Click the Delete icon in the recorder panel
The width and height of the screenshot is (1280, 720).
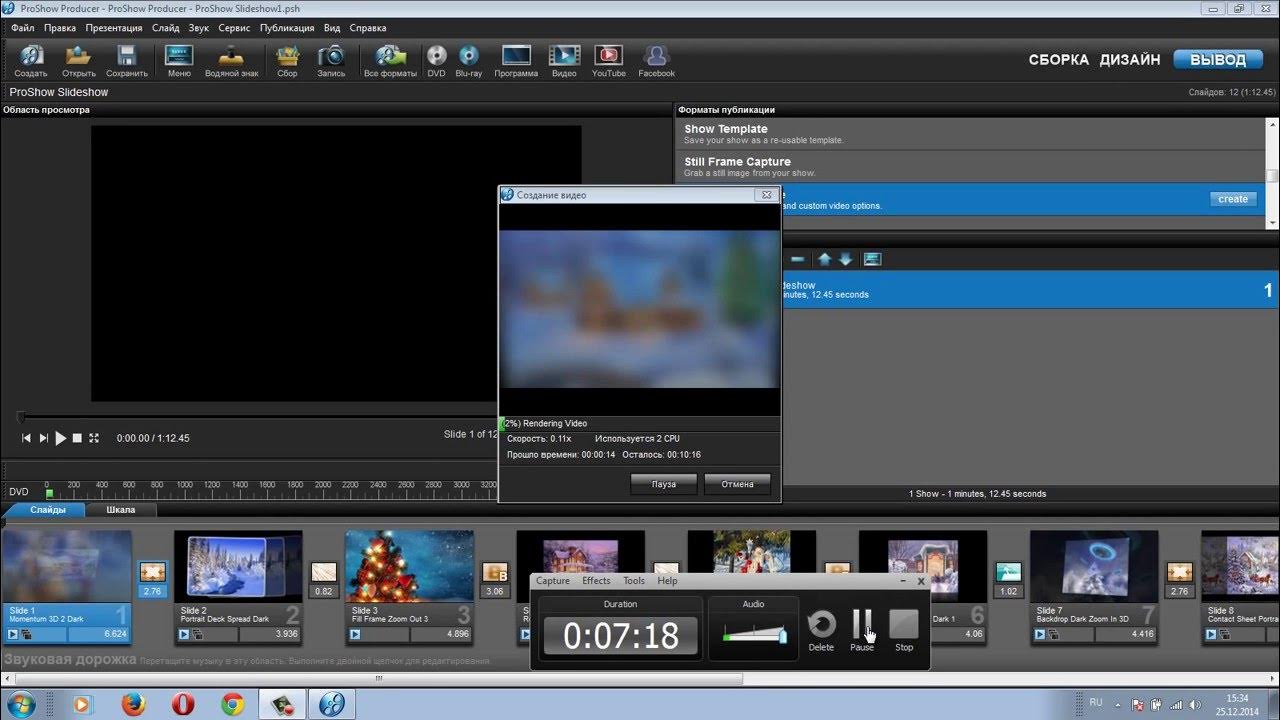click(x=821, y=630)
